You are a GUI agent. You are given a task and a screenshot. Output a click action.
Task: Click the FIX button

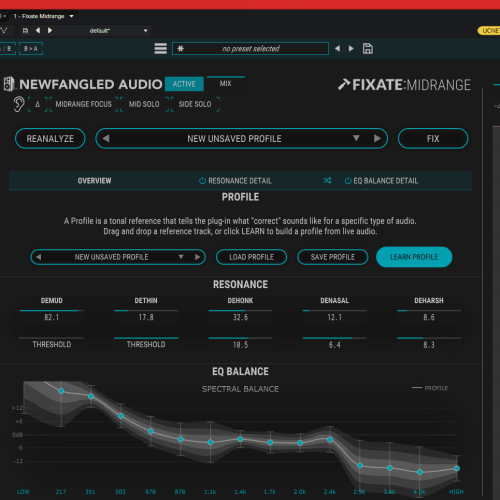pos(433,139)
